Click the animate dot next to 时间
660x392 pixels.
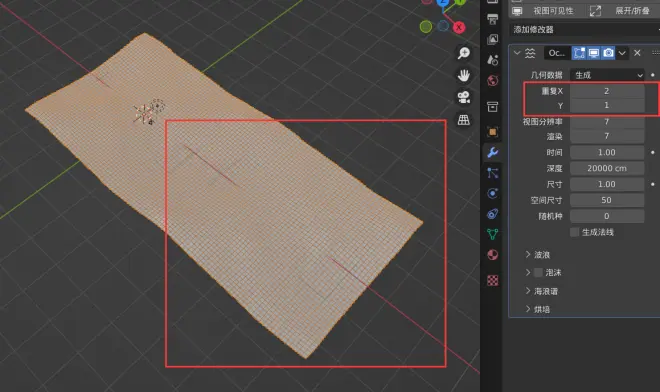coord(653,152)
